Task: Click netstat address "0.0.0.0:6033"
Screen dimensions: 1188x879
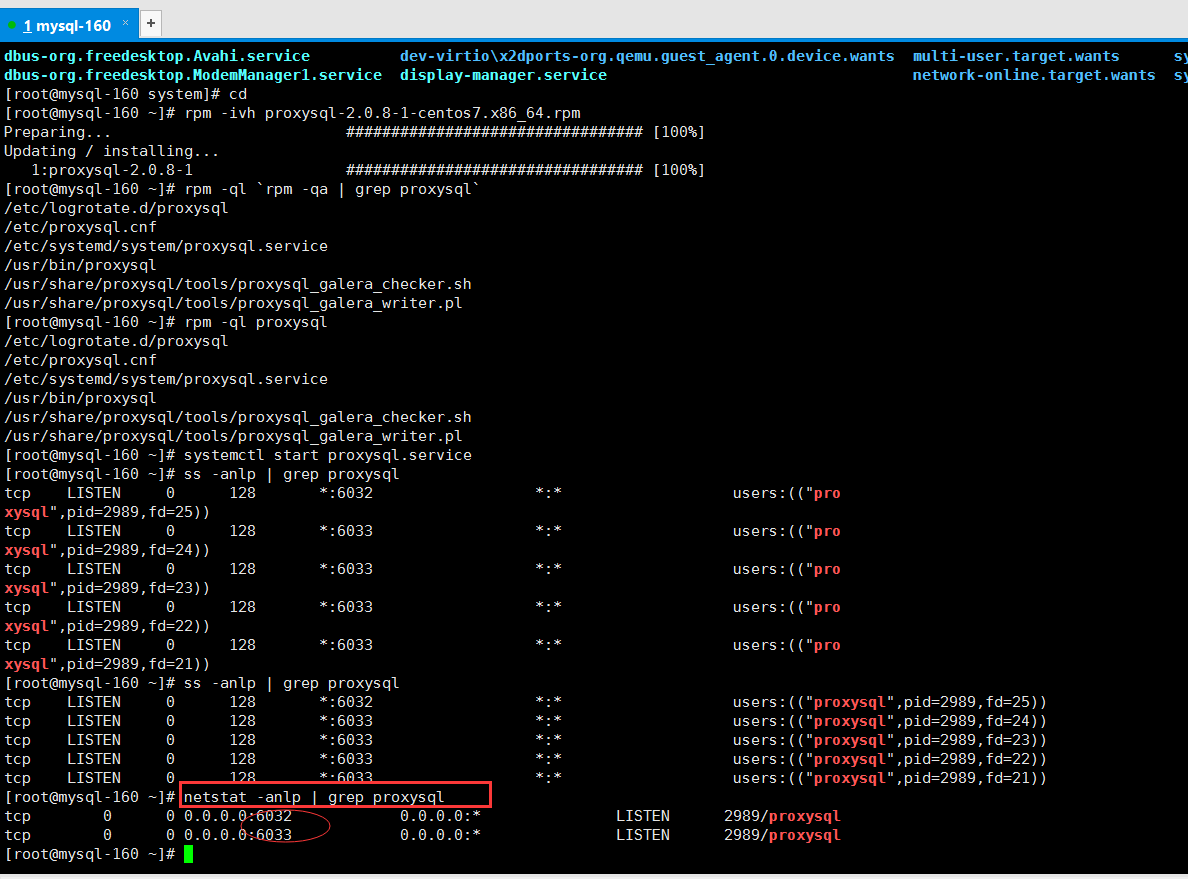Action: click(x=237, y=835)
